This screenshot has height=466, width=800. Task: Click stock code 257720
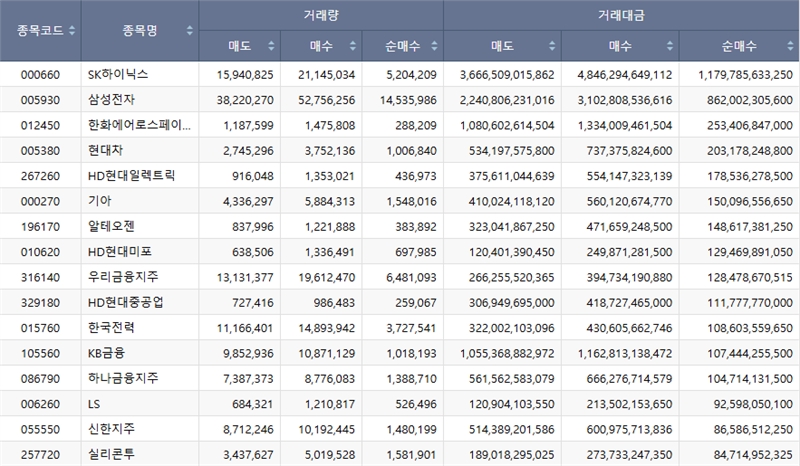point(40,455)
